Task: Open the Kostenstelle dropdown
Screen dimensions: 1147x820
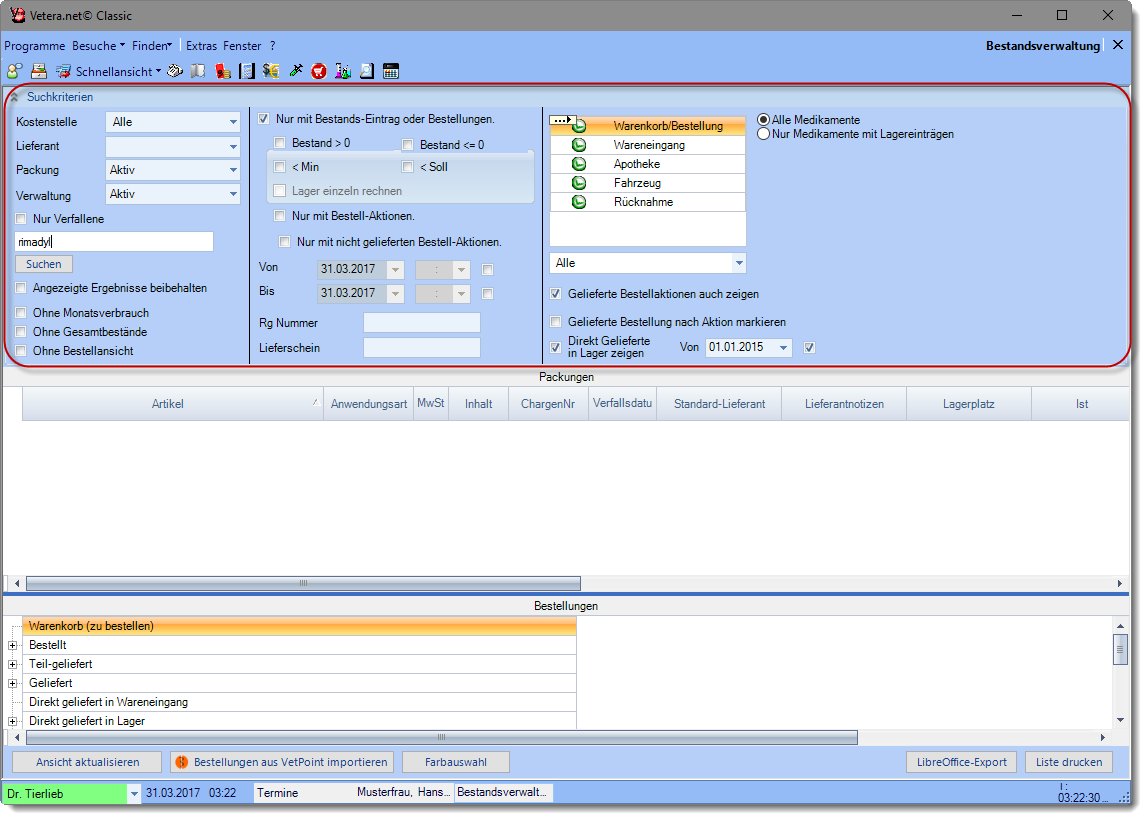Action: pos(233,122)
